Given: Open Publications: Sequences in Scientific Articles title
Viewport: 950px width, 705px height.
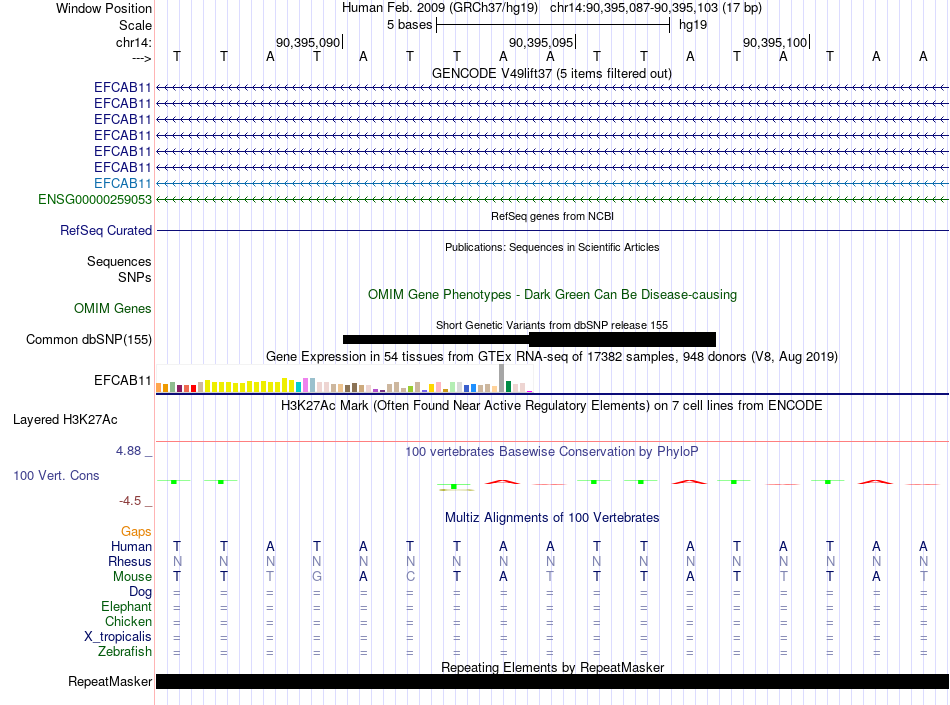Looking at the screenshot, I should tap(552, 247).
